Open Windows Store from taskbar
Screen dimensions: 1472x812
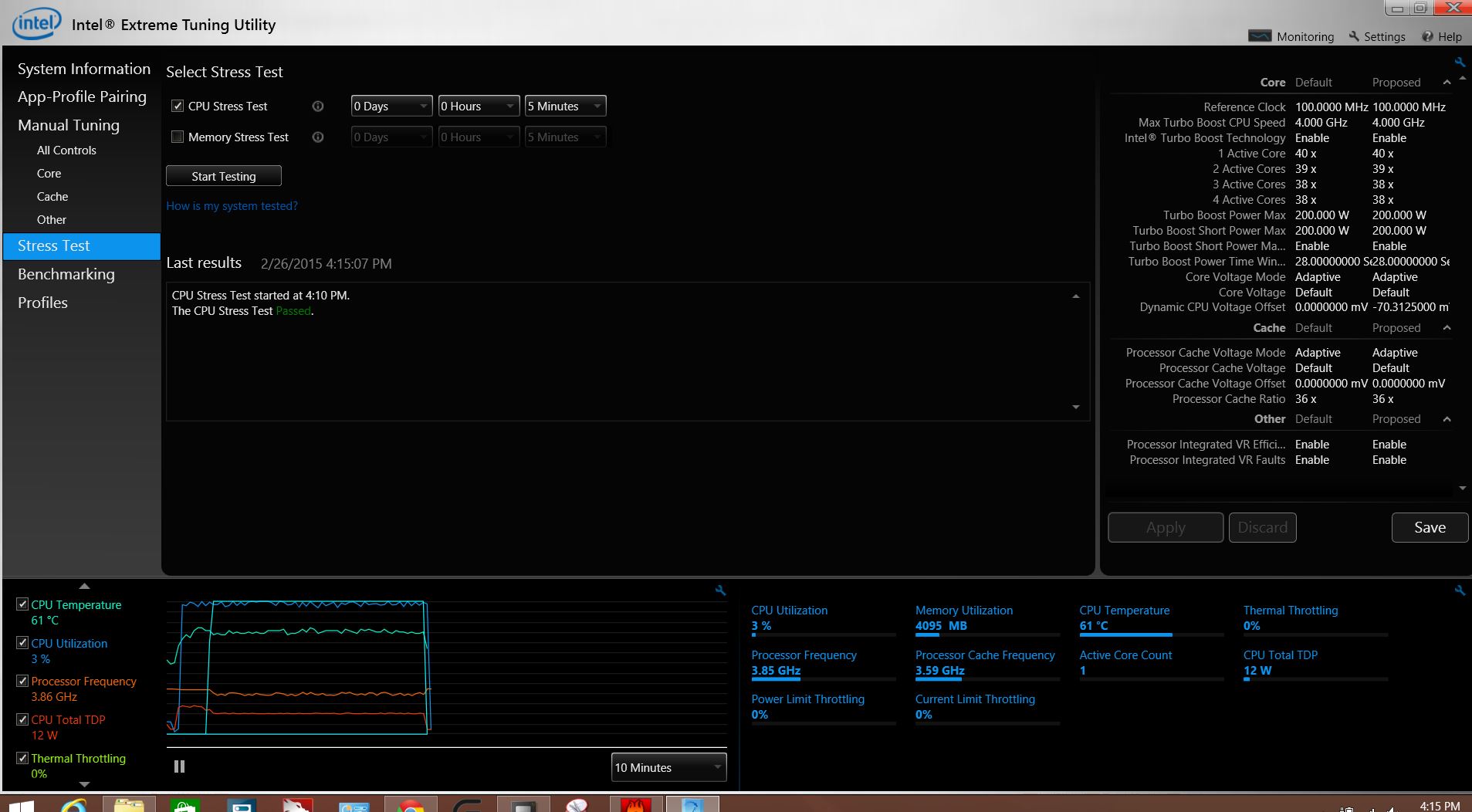(x=184, y=804)
